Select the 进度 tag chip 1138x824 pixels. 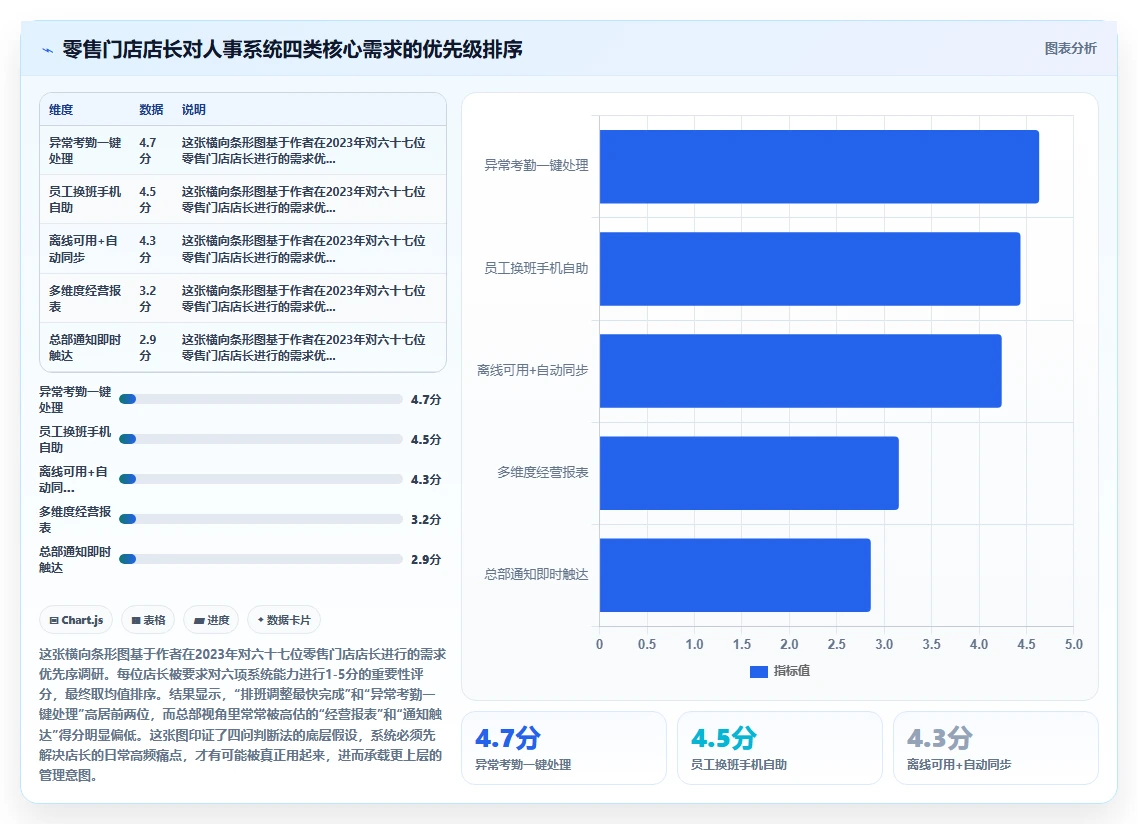tap(212, 620)
